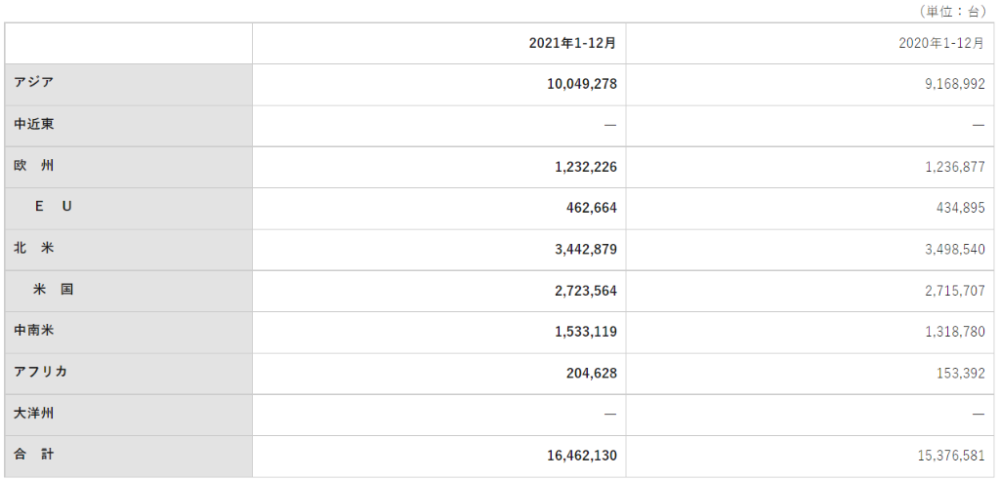The width and height of the screenshot is (1000, 479).
Task: Select the アジア row label
Action: pos(34,84)
